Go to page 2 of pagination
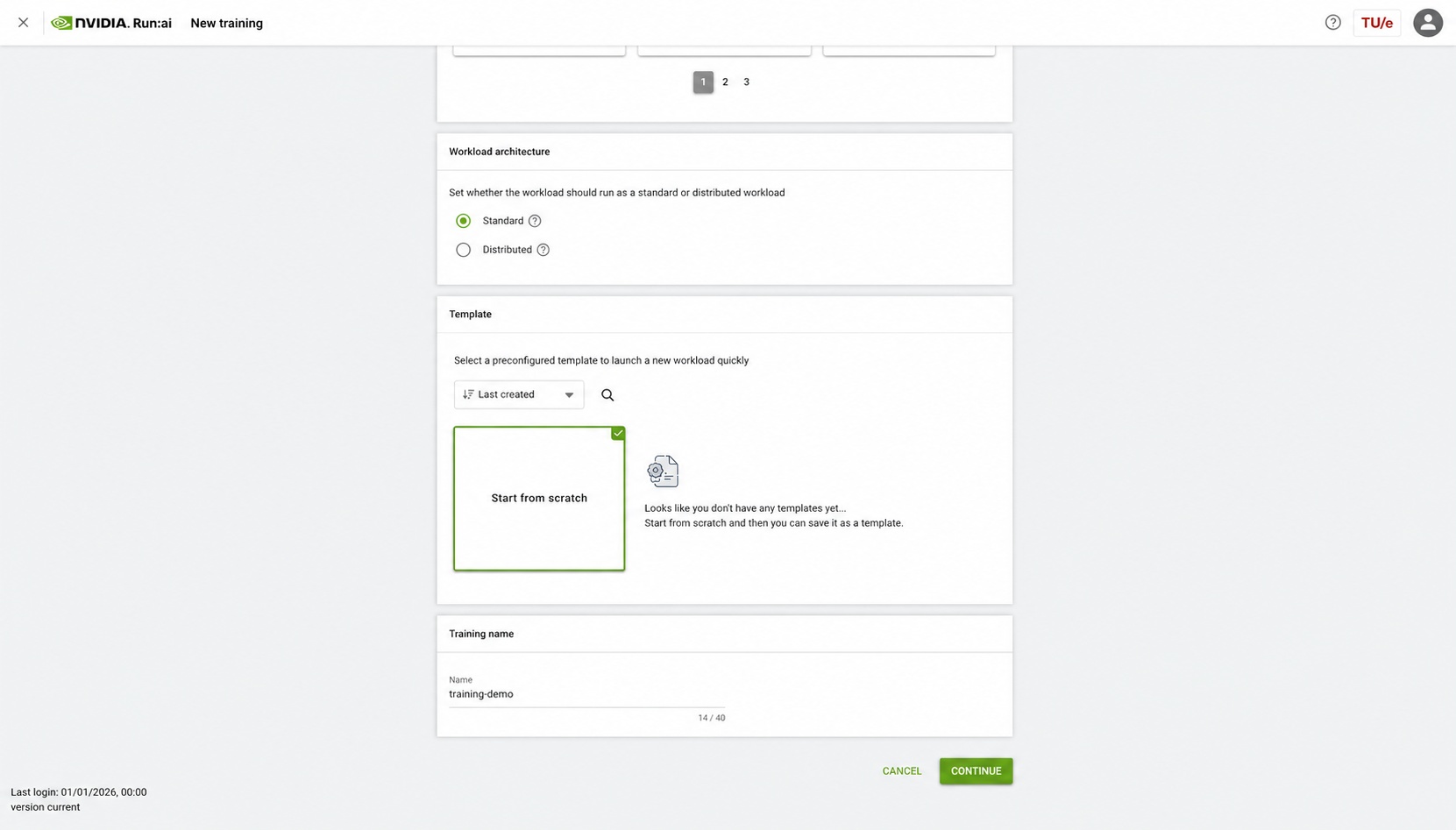 [725, 82]
